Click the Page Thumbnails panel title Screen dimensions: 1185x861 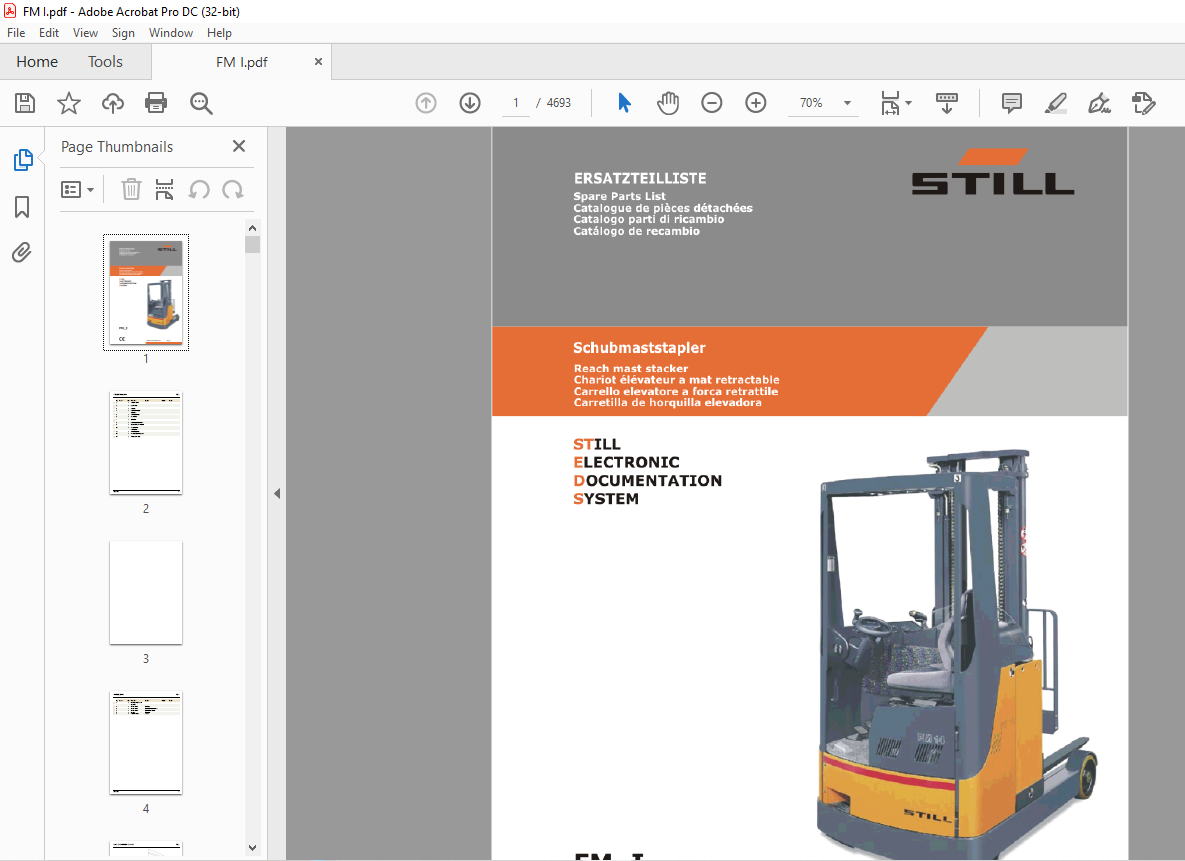117,147
